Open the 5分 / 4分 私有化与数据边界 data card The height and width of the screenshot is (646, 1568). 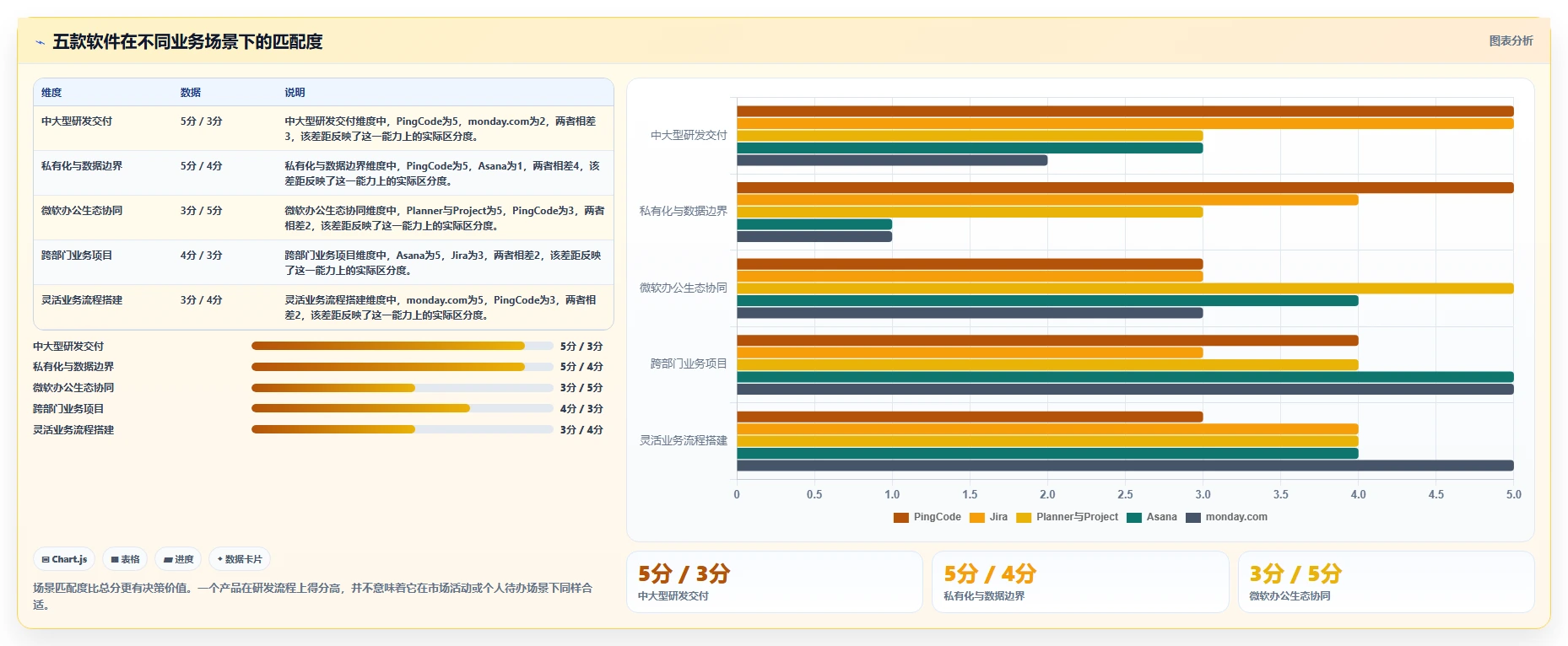(1080, 582)
